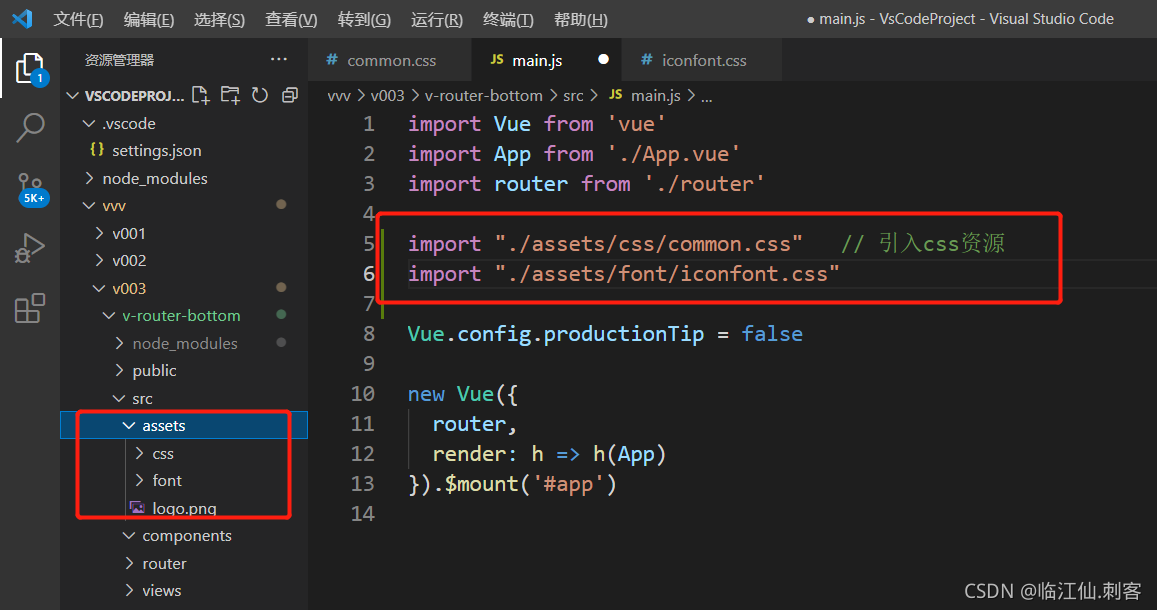The height and width of the screenshot is (610, 1157).
Task: Click v-router-bottom in the breadcrumb
Action: [483, 95]
